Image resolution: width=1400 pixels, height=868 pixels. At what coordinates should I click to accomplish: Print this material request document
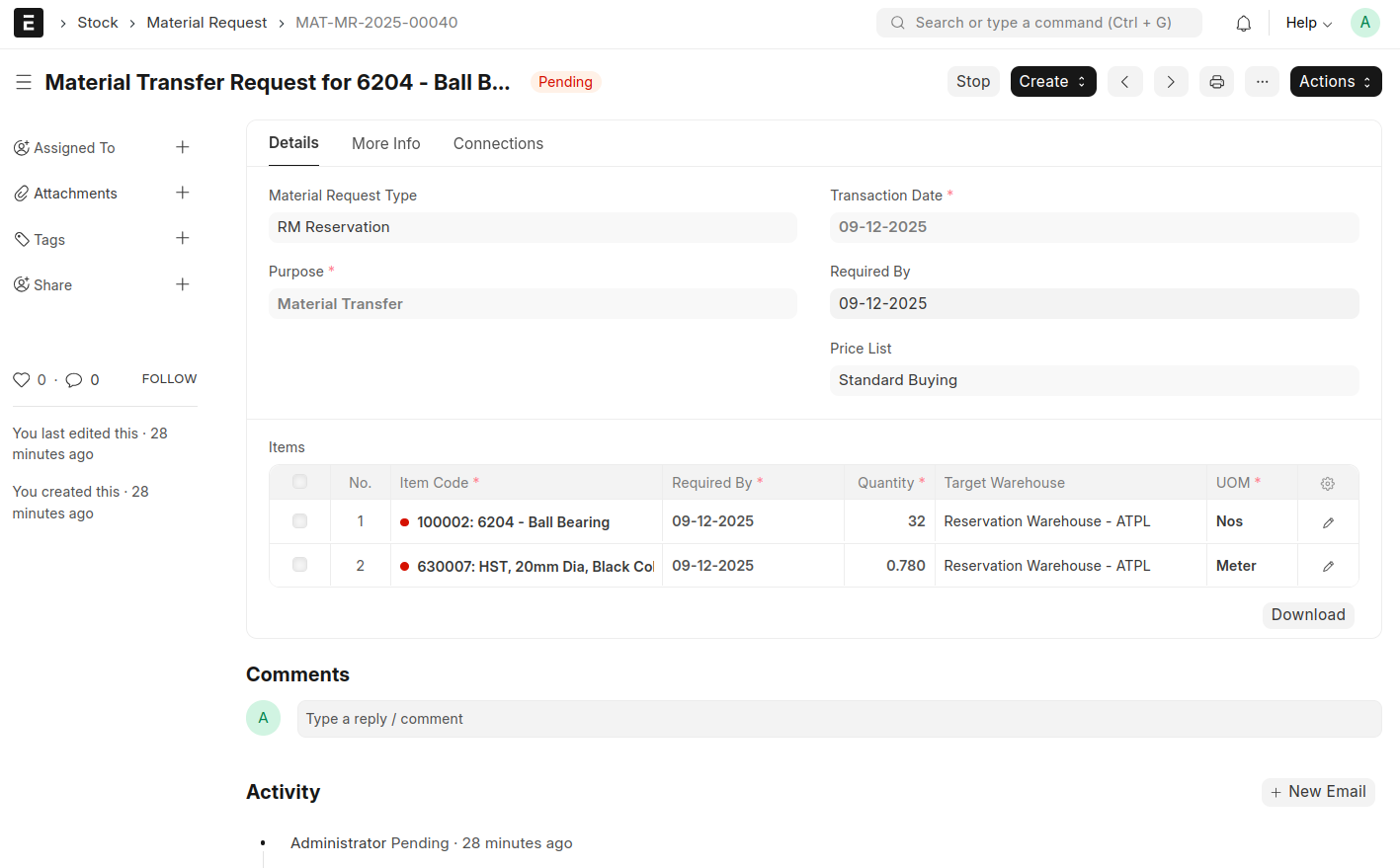click(x=1216, y=82)
